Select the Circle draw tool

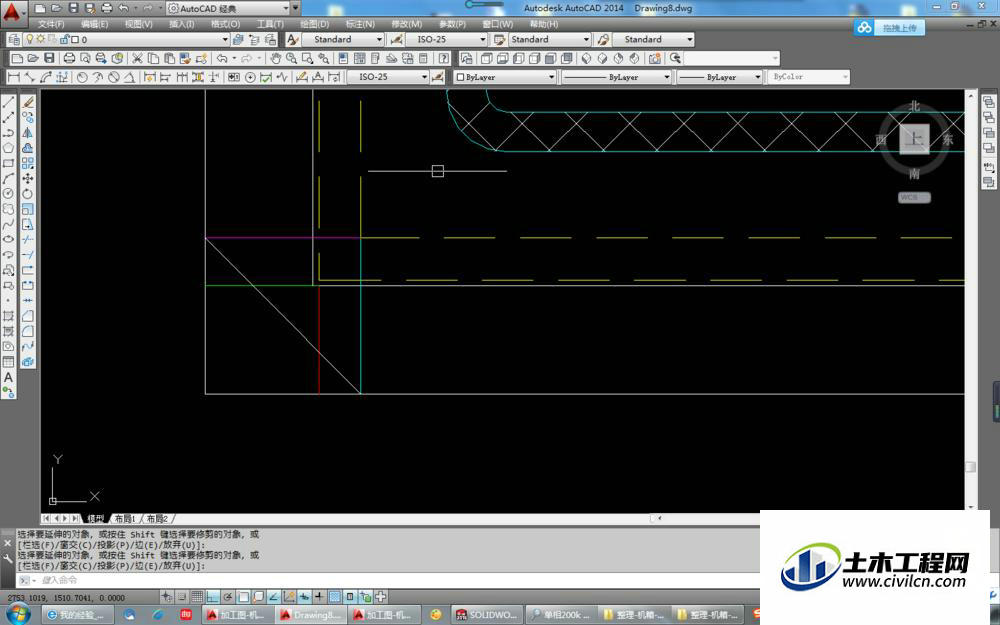pos(8,194)
